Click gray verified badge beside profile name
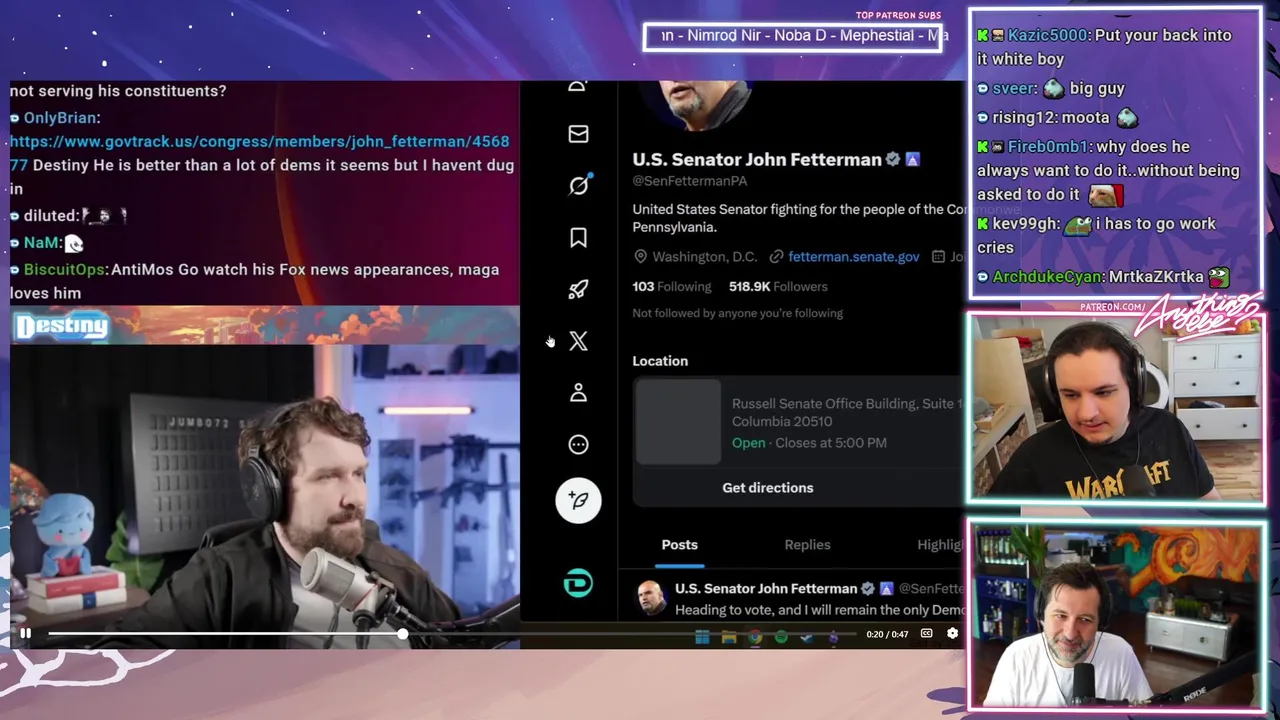The width and height of the screenshot is (1280, 720). click(x=893, y=159)
